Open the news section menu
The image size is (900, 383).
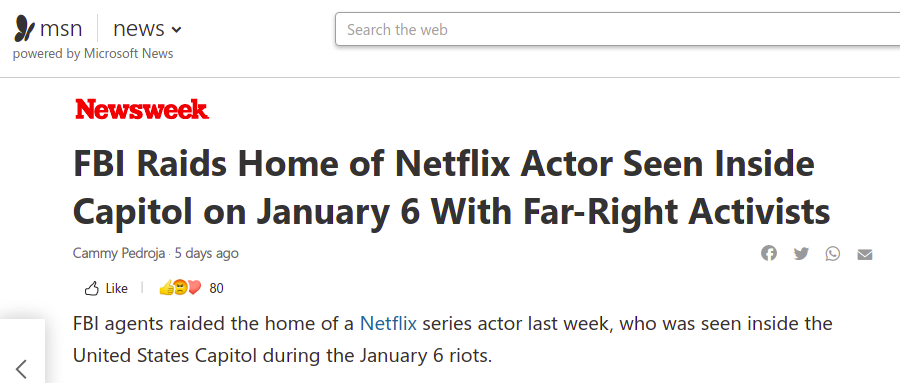[148, 29]
